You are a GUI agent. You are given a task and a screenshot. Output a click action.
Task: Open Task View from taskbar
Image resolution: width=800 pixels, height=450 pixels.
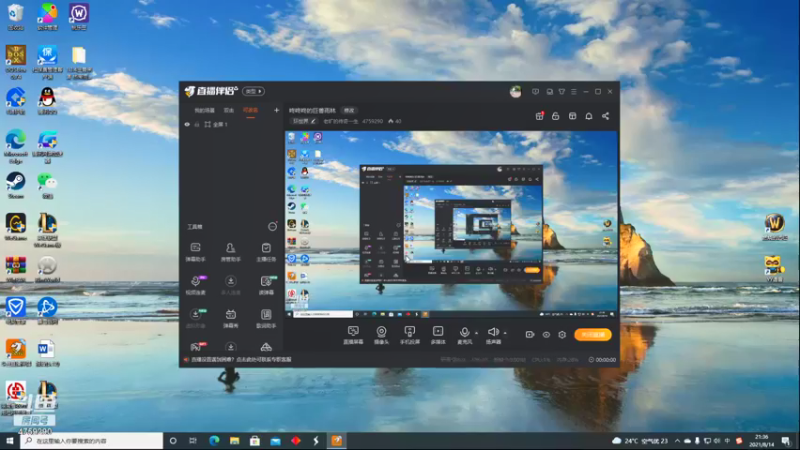tap(193, 441)
